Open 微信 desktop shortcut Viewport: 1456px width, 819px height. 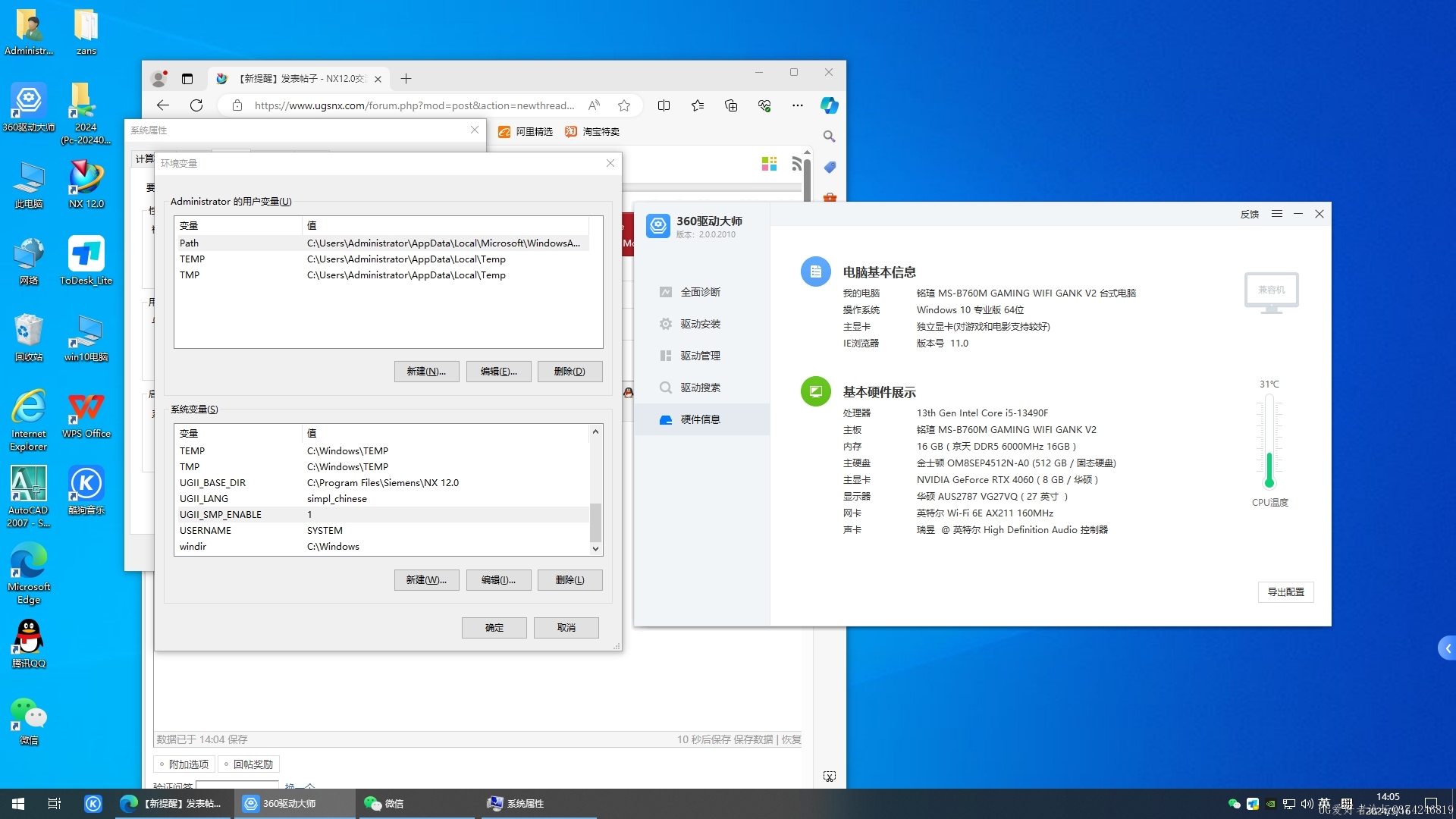(29, 720)
